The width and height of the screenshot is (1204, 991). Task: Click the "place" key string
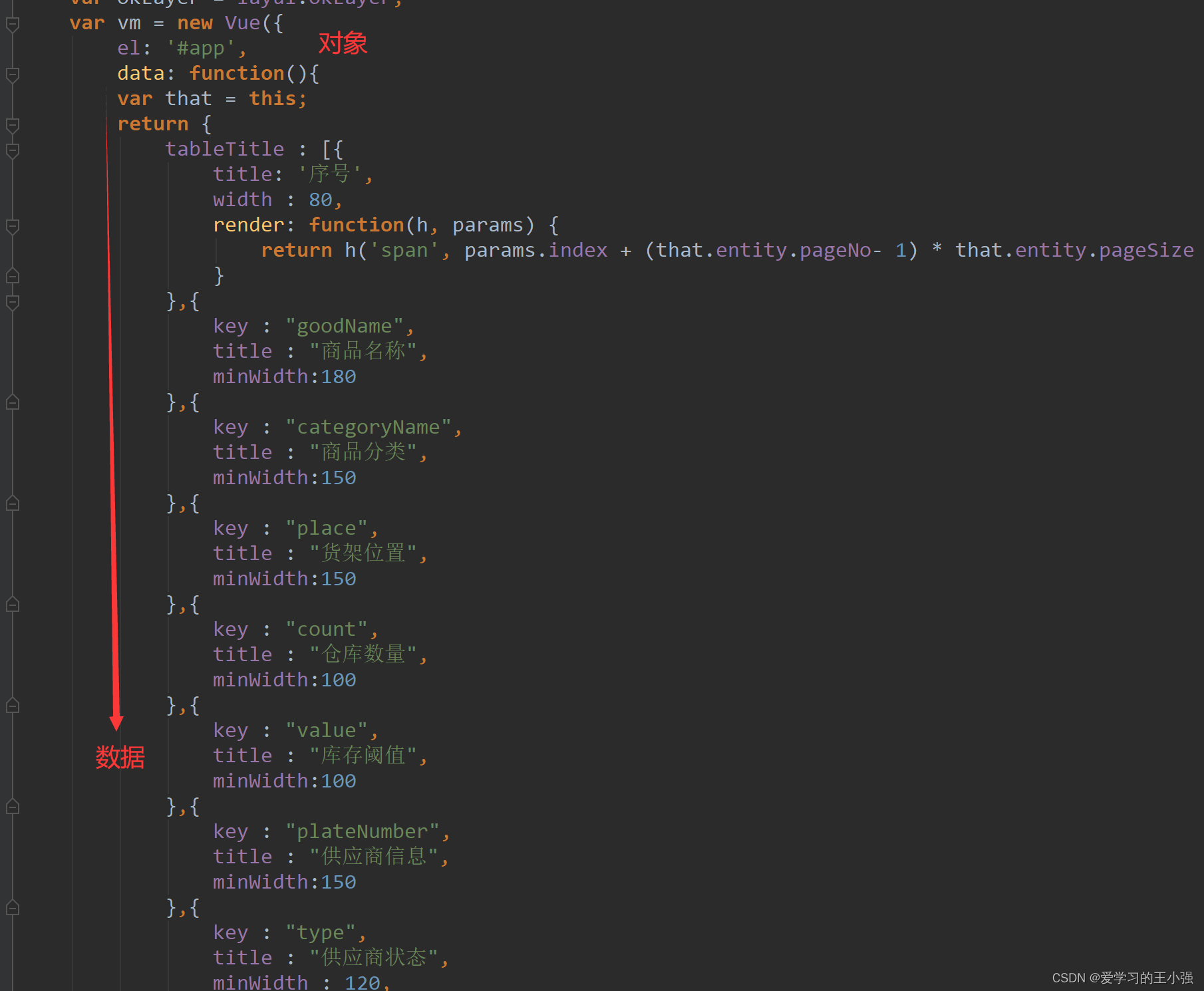[x=327, y=529]
